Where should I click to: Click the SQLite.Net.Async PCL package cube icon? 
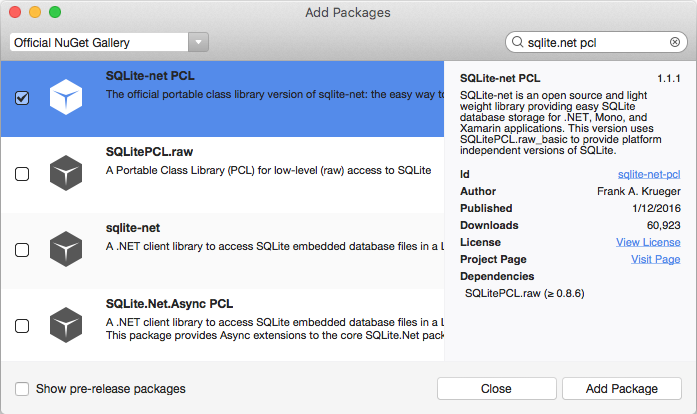click(66, 325)
